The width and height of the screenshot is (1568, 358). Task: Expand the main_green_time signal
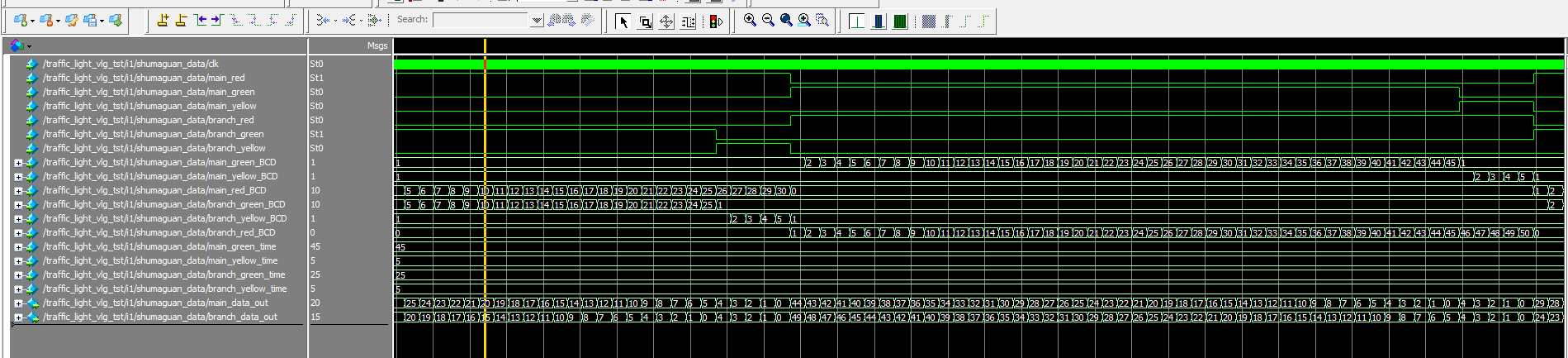18,247
